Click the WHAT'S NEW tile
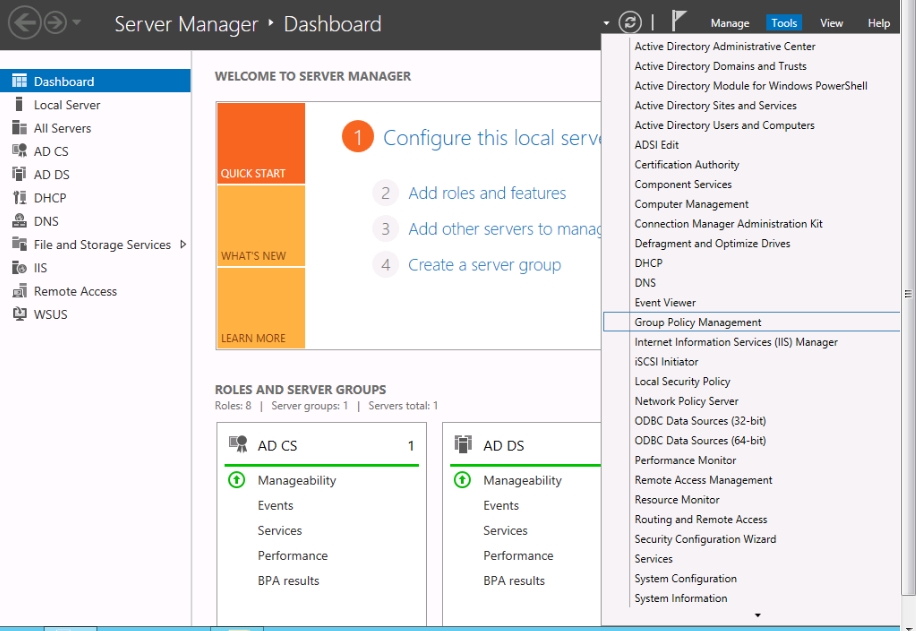The width and height of the screenshot is (916, 631). point(261,226)
